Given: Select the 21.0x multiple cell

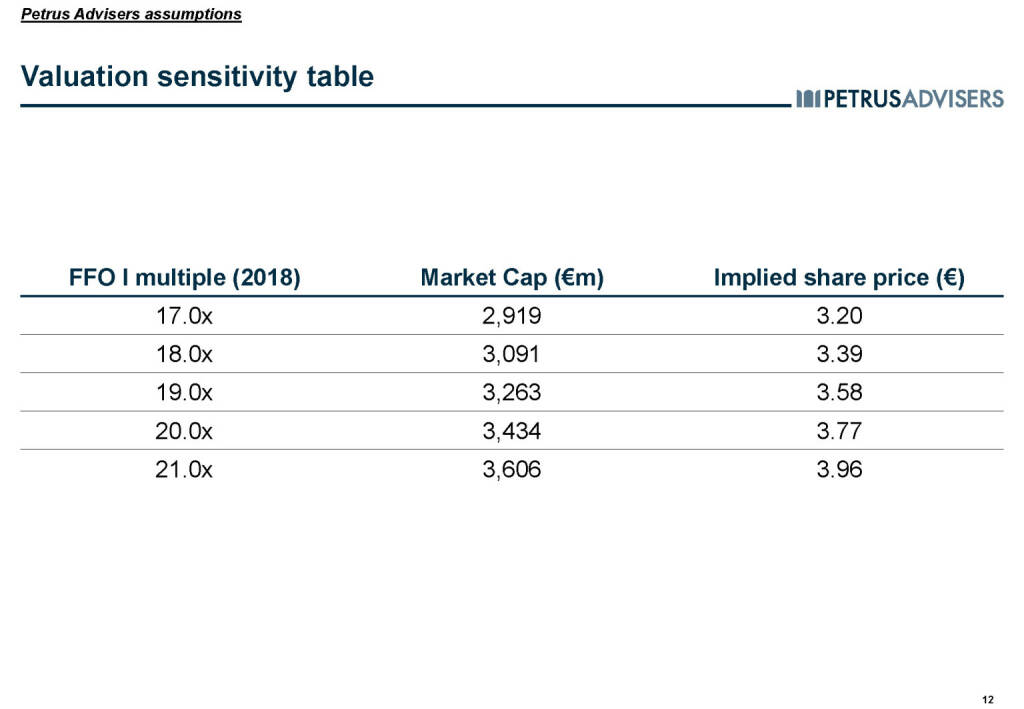Looking at the screenshot, I should coord(184,469).
